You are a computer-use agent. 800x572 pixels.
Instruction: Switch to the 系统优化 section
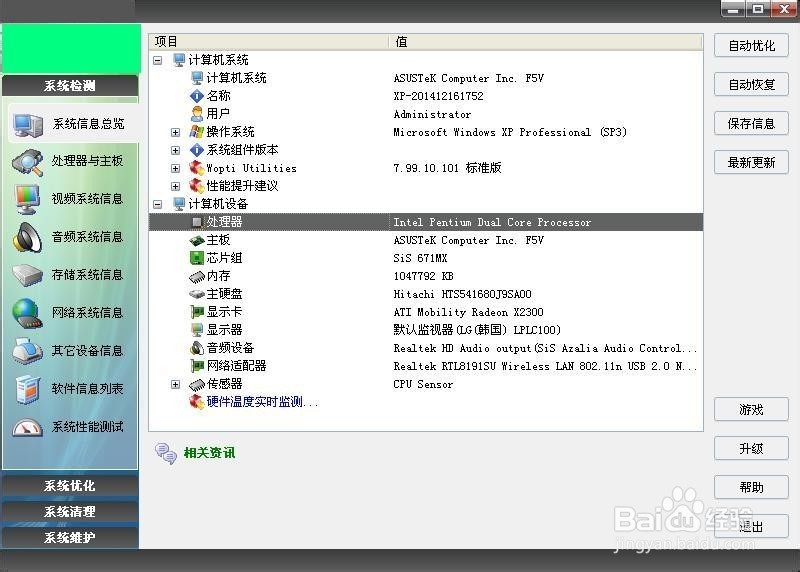(x=70, y=485)
